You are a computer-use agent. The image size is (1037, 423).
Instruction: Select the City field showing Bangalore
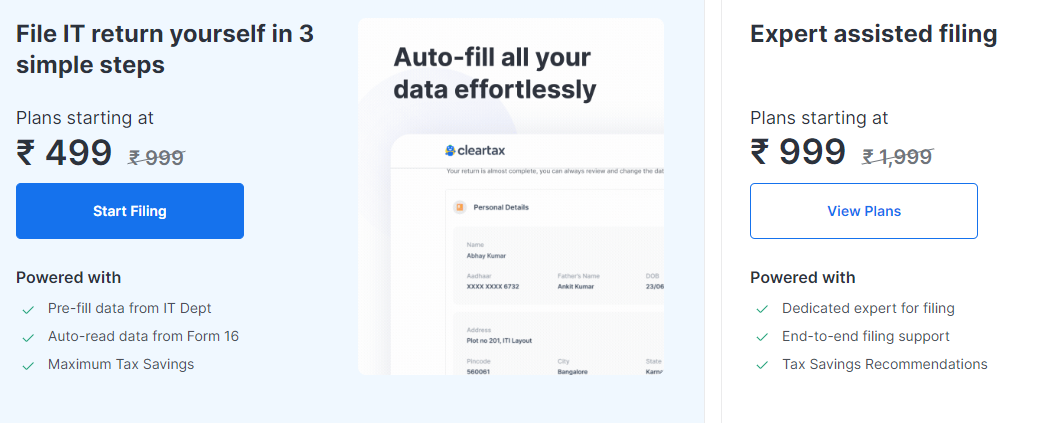[x=573, y=371]
